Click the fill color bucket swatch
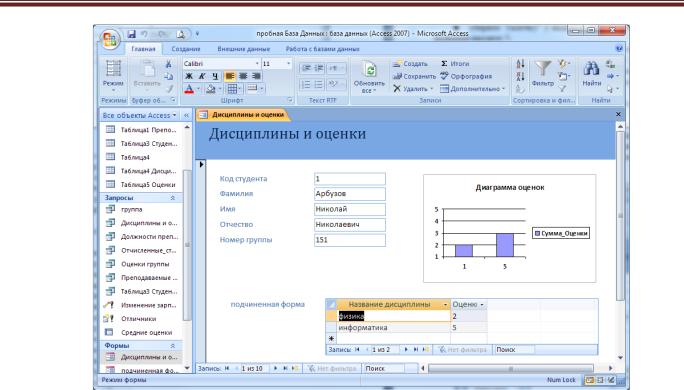 pos(211,89)
